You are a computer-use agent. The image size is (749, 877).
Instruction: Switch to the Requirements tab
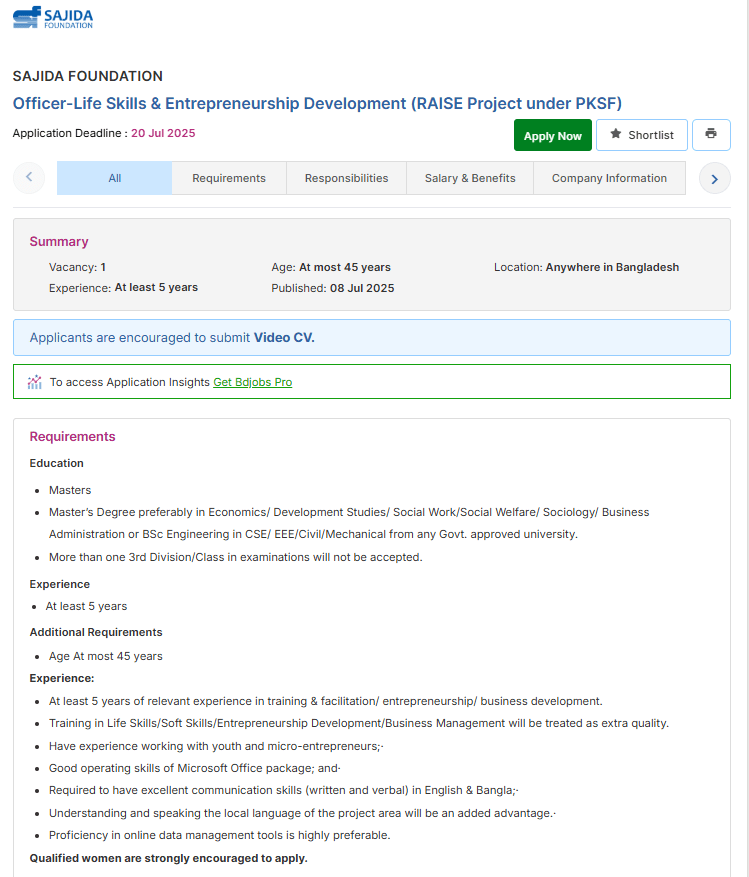click(229, 178)
